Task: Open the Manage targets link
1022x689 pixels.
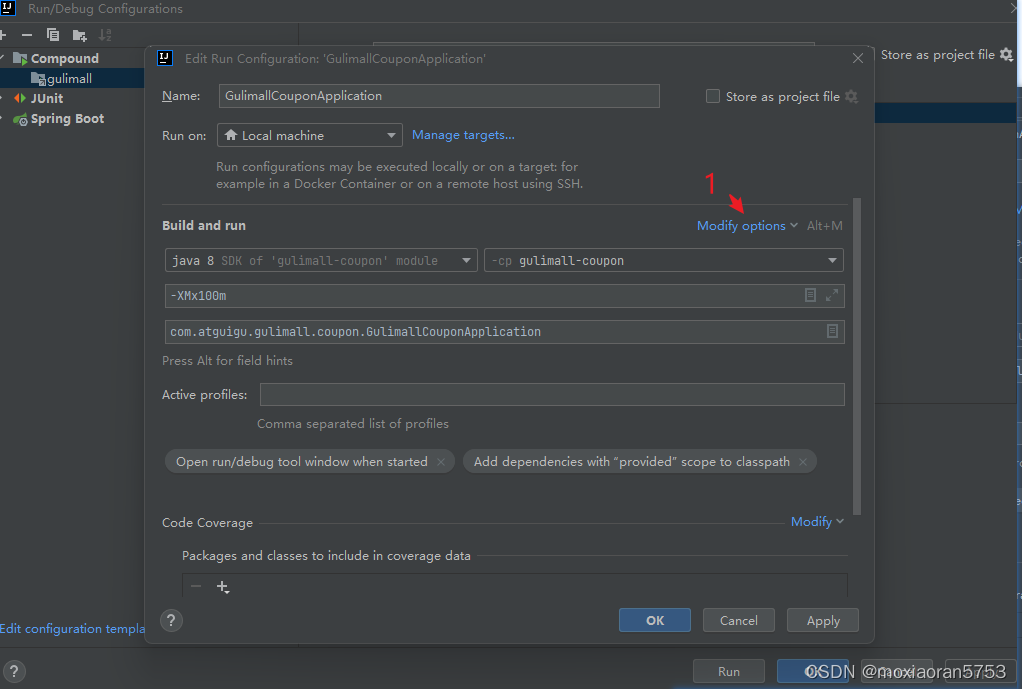Action: pos(463,135)
